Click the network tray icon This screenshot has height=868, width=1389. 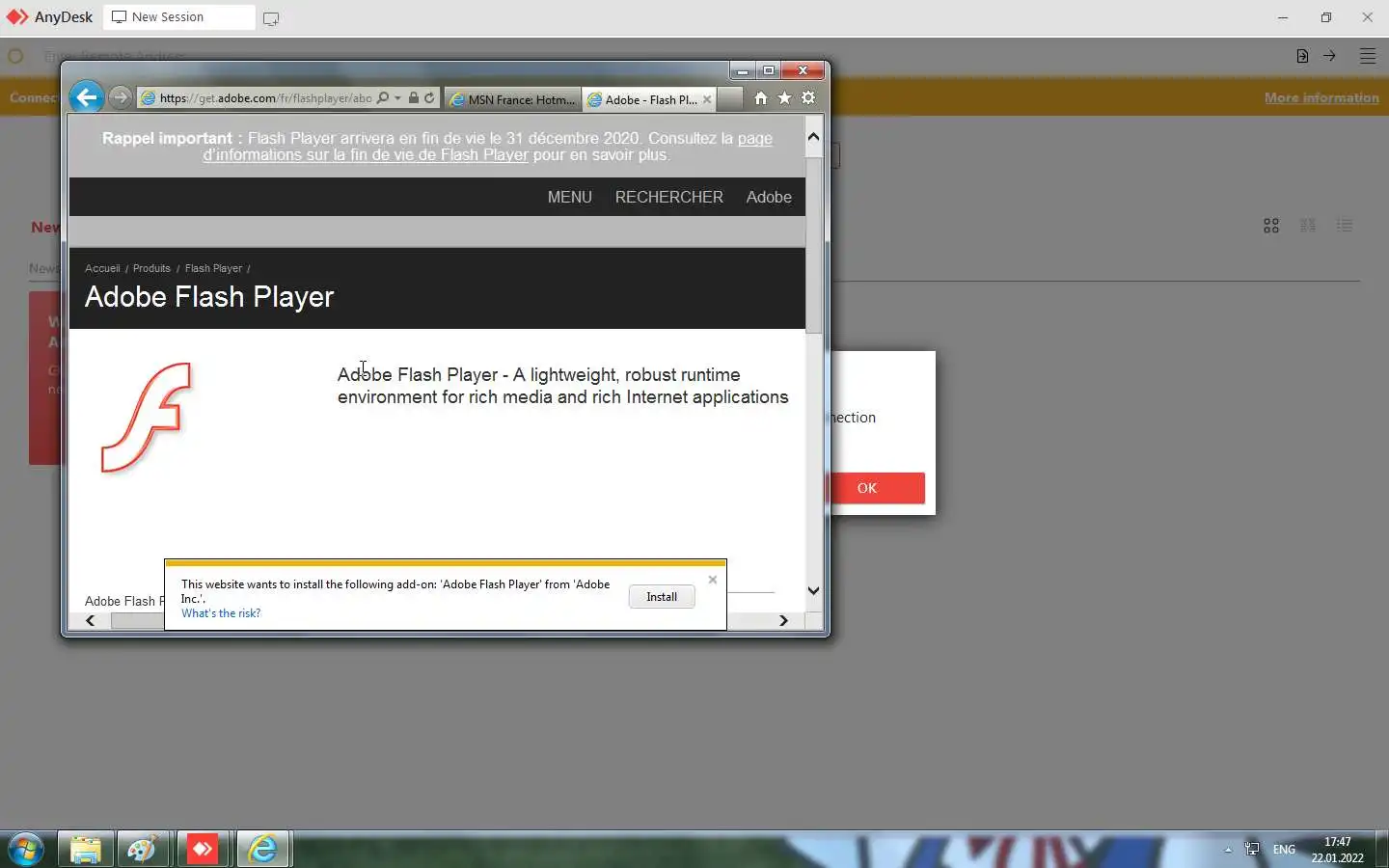point(1252,850)
